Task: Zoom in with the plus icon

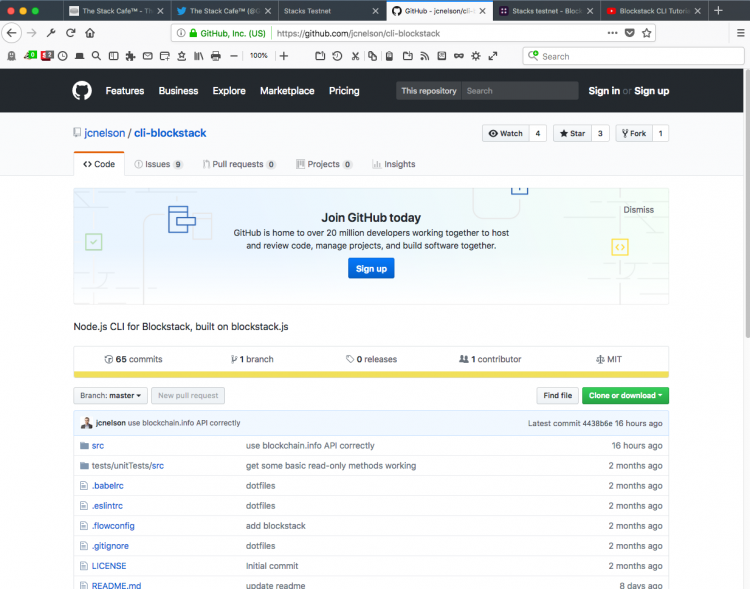Action: pyautogui.click(x=284, y=56)
